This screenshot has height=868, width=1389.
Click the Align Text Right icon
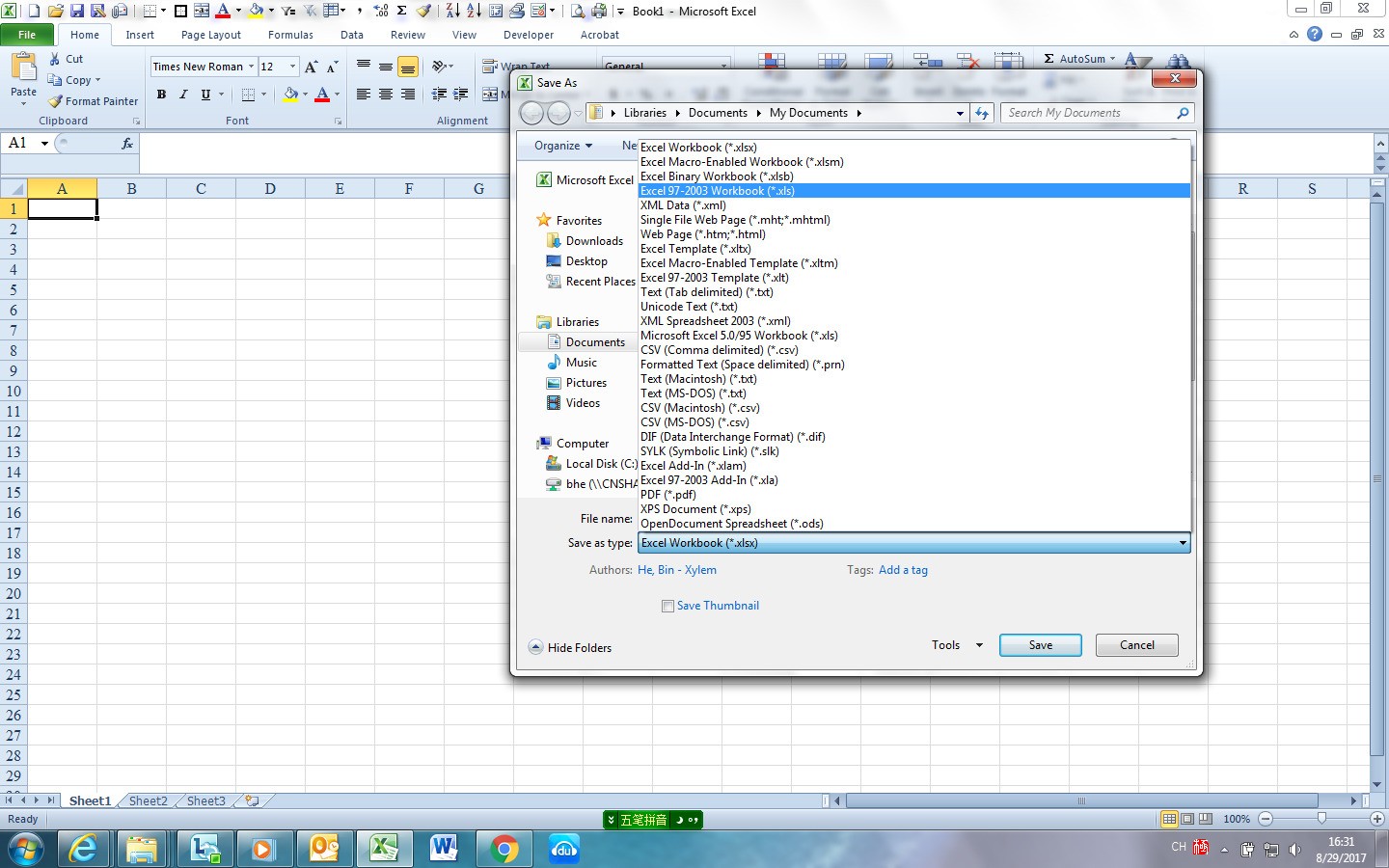[408, 95]
